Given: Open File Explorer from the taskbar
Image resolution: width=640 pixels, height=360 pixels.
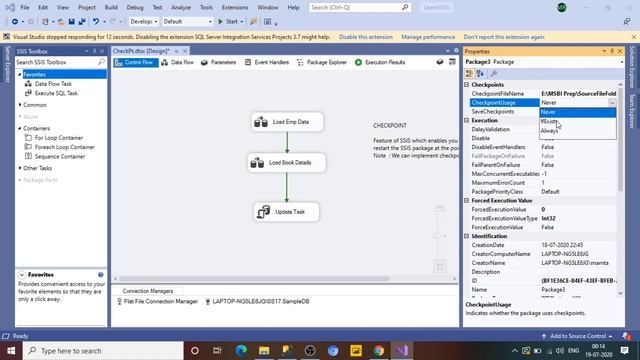Looking at the screenshot, I should coord(264,351).
